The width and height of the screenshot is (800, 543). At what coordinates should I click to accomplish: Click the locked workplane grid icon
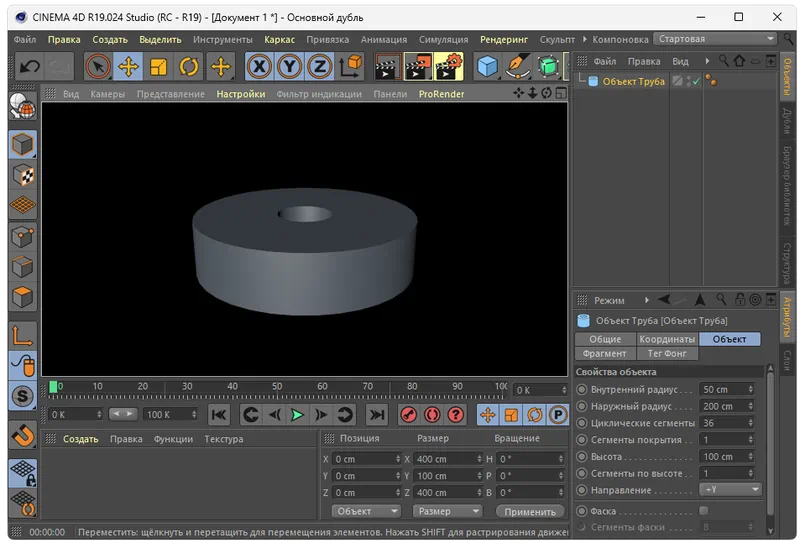pos(22,473)
